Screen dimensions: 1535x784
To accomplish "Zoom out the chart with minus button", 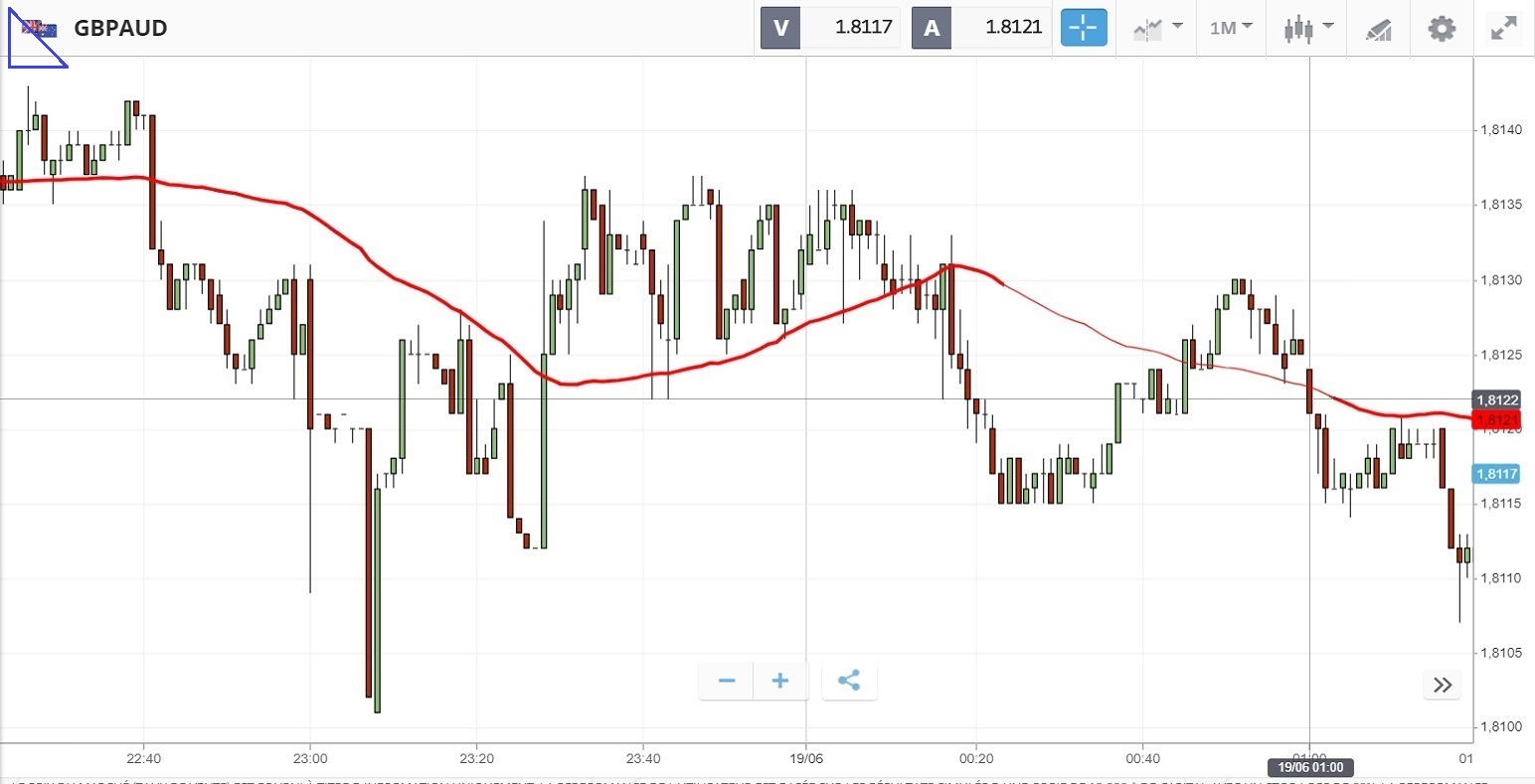I will (x=727, y=681).
